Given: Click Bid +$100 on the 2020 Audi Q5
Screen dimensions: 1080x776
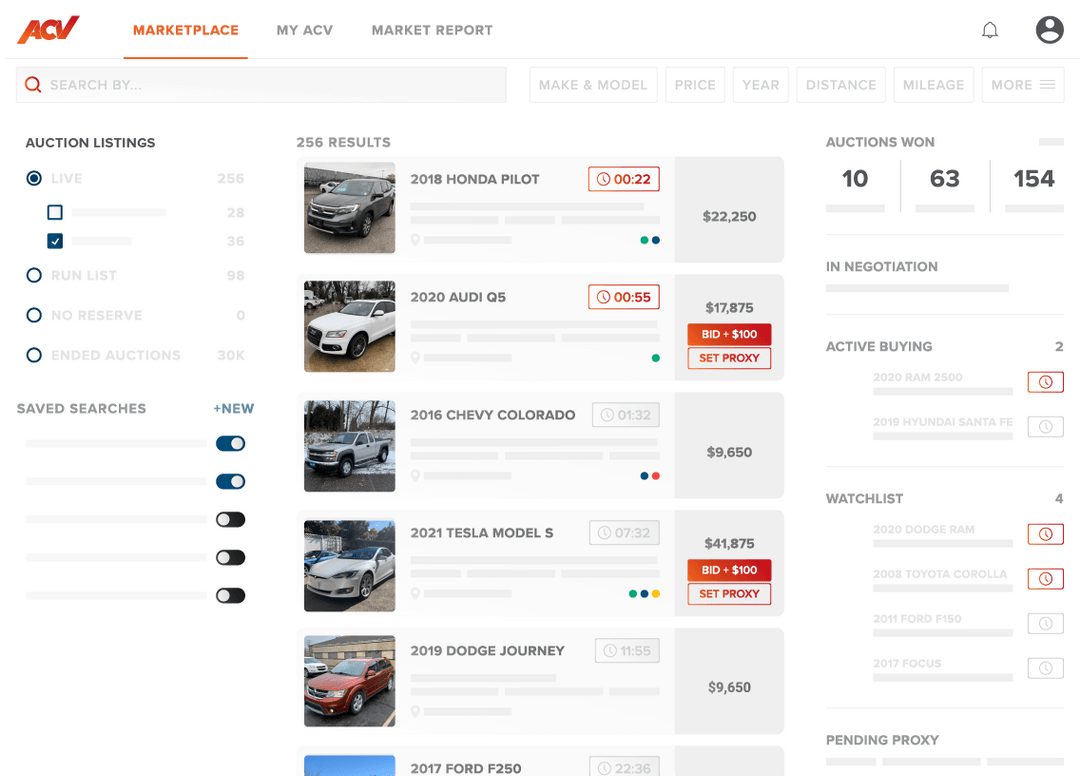Looking at the screenshot, I should tap(729, 335).
